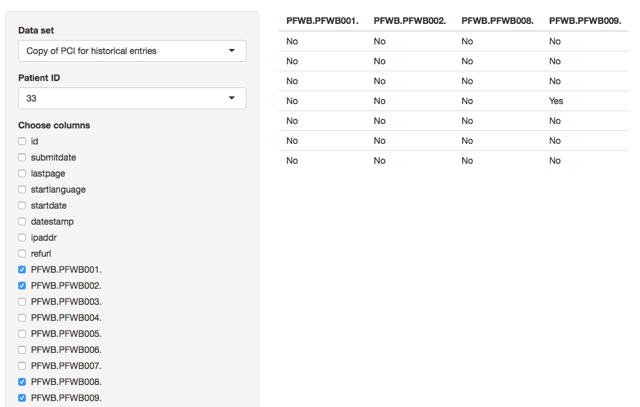Open the Patient ID dropdown

pos(132,99)
